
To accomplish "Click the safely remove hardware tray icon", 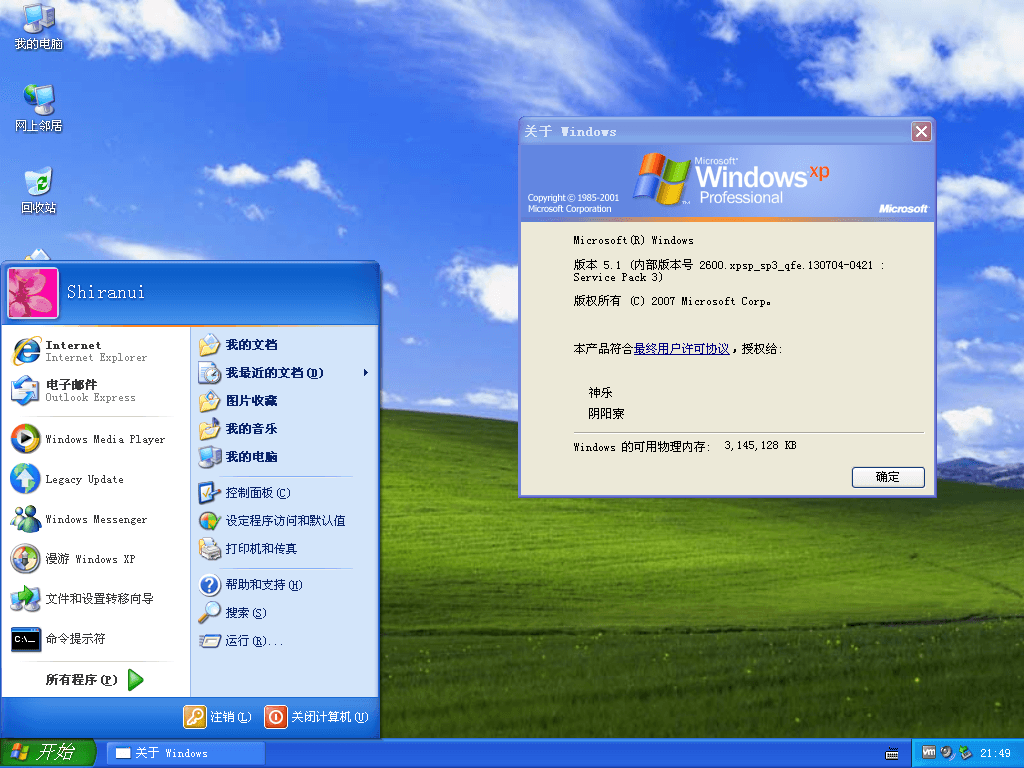I will coord(965,753).
